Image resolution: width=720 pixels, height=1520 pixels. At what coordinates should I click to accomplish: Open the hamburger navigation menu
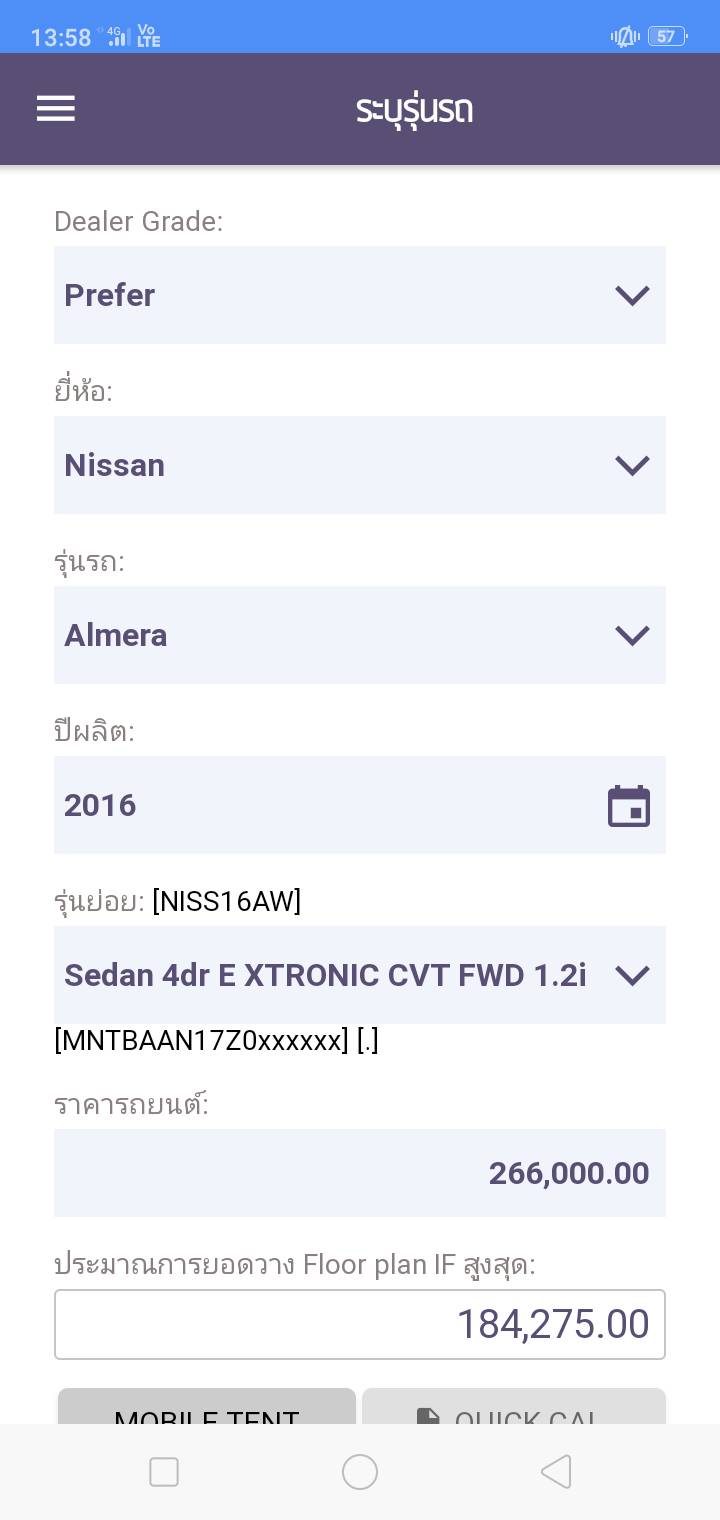[x=56, y=109]
